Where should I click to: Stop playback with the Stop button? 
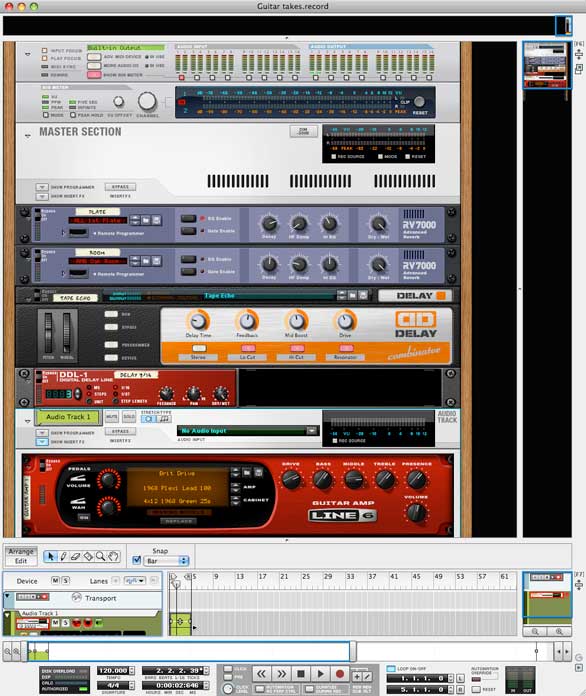coord(301,674)
